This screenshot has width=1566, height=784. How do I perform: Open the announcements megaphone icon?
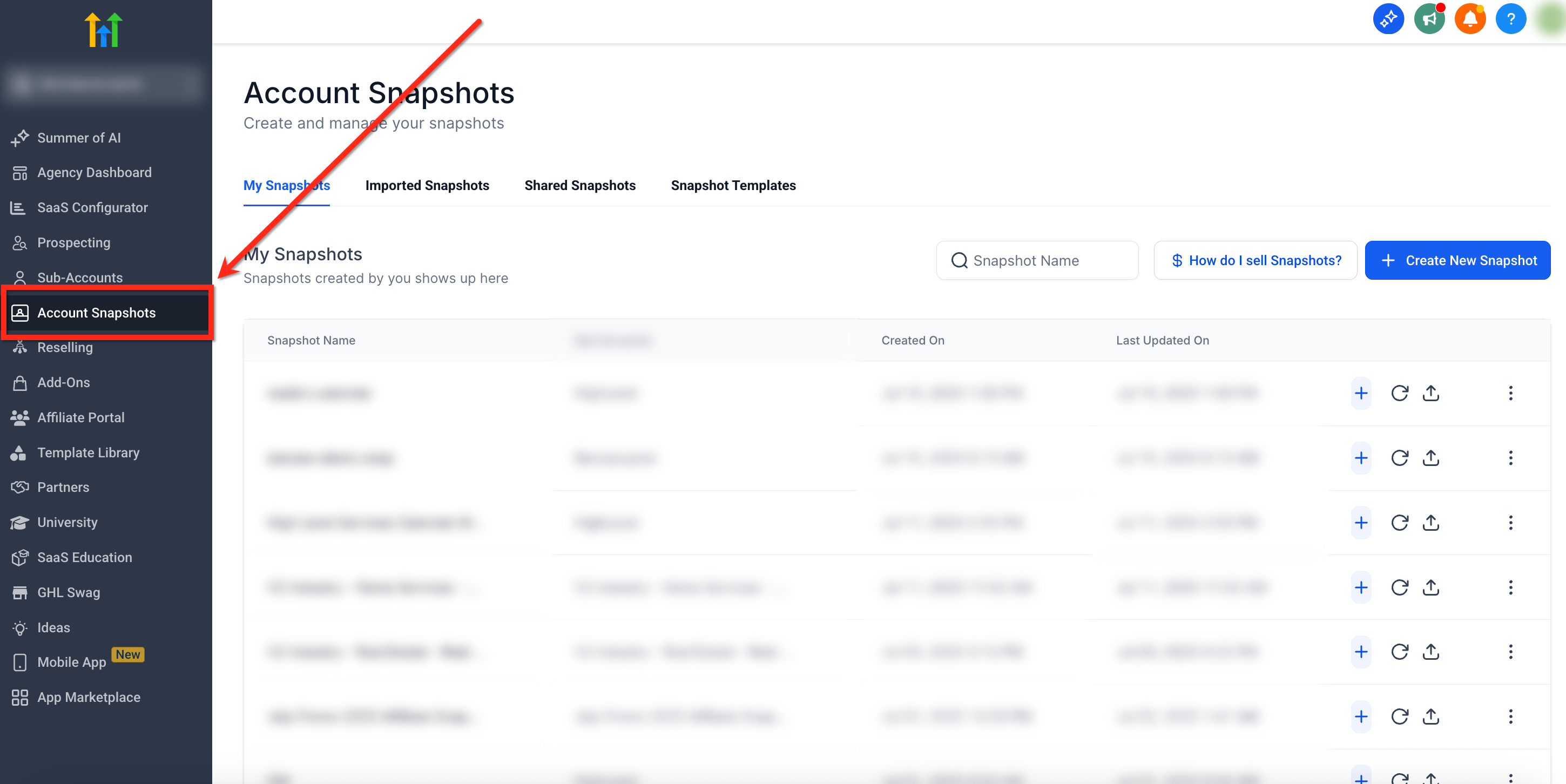[x=1429, y=19]
